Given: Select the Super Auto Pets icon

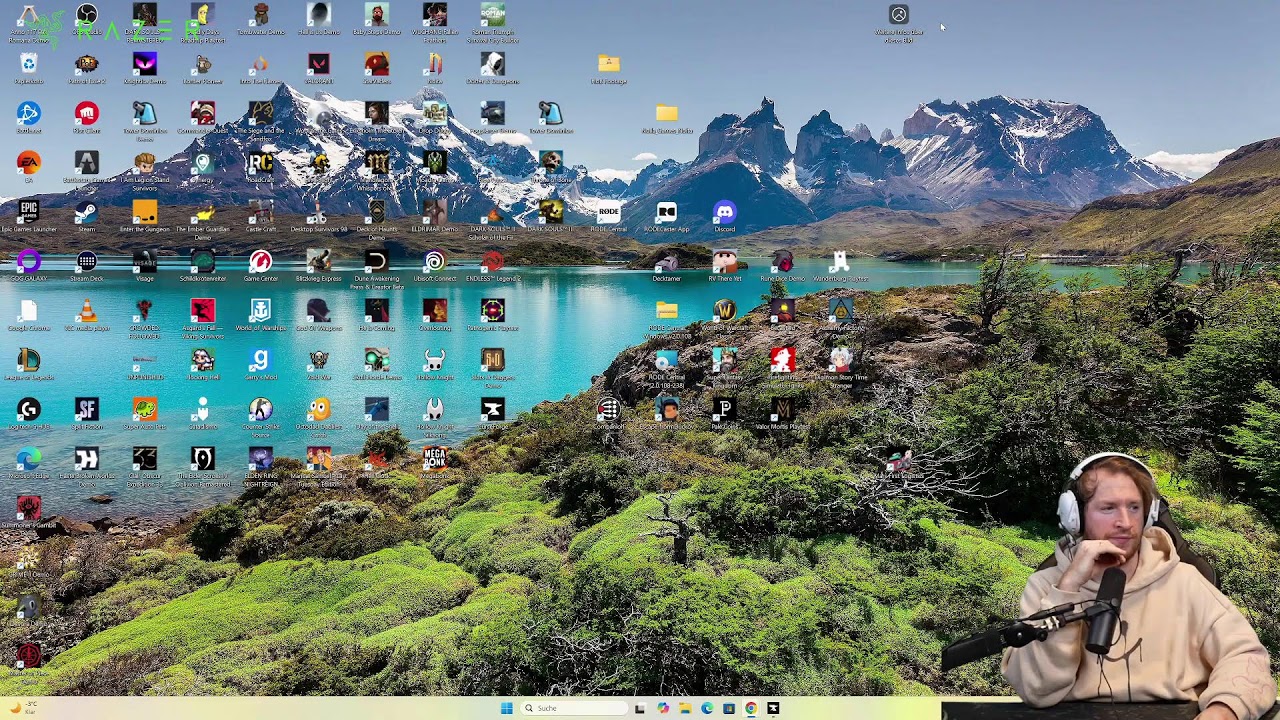Looking at the screenshot, I should point(145,408).
